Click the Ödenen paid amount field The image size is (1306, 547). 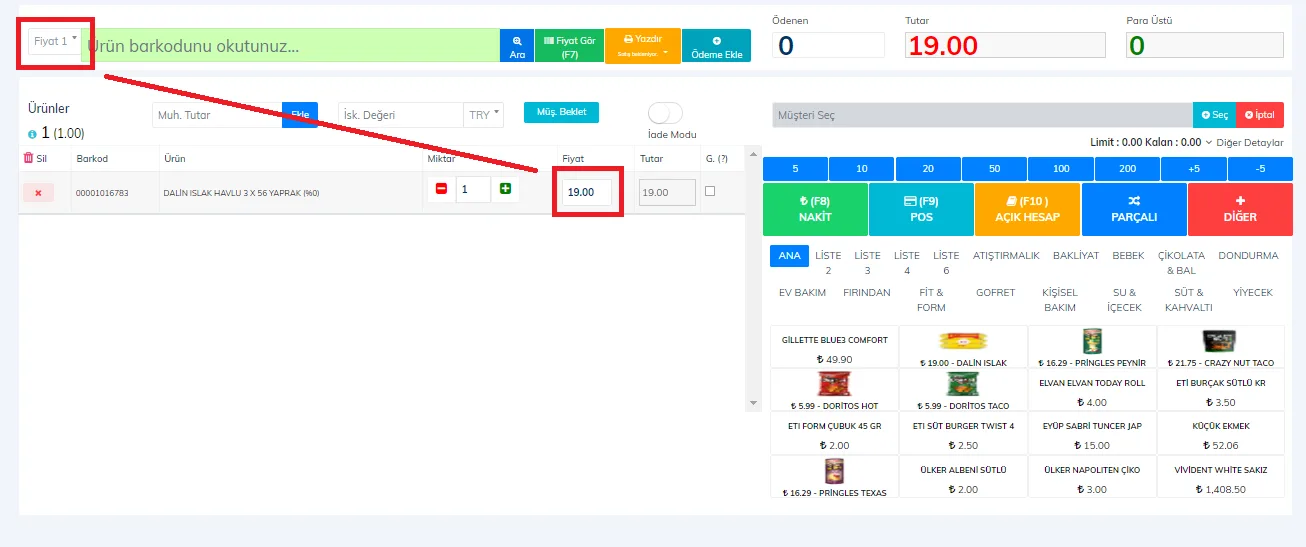(x=828, y=45)
